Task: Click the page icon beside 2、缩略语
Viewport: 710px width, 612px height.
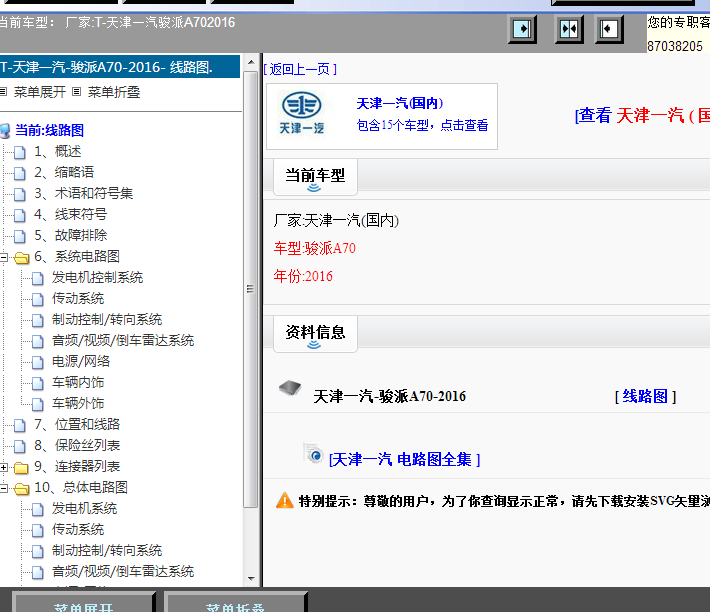Action: [19, 173]
